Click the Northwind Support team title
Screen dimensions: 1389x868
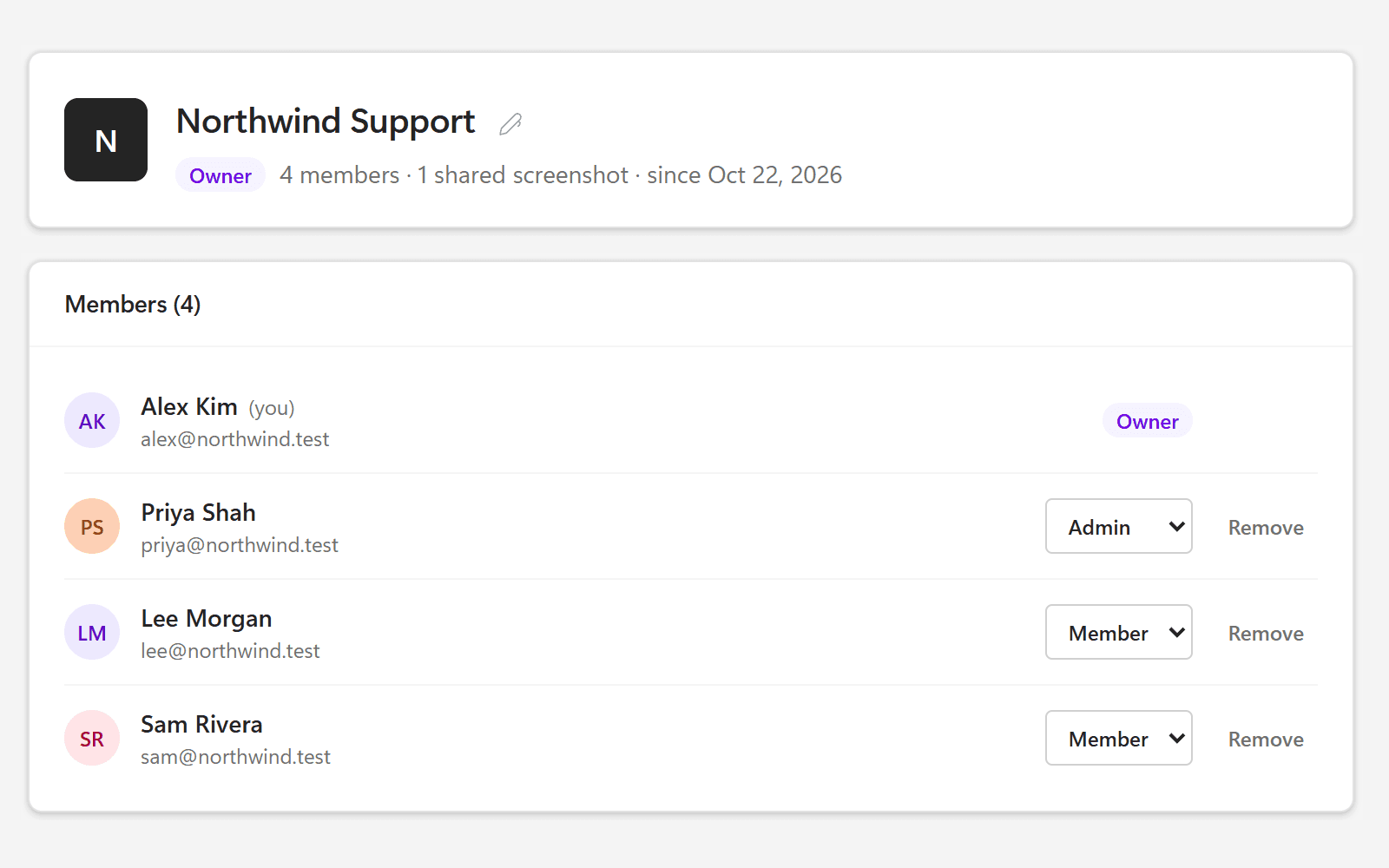(326, 122)
